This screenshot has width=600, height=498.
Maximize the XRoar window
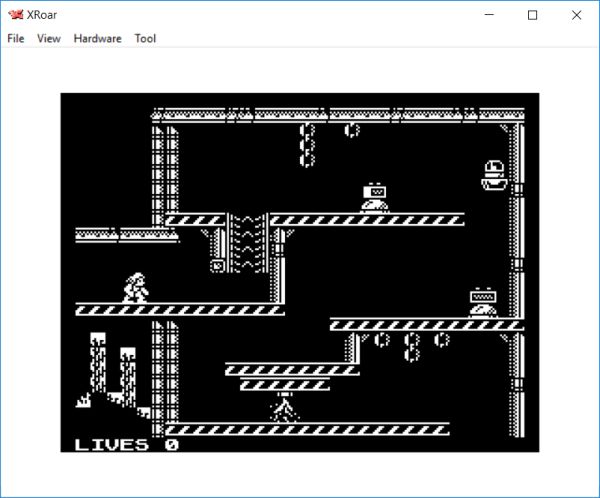(x=532, y=15)
